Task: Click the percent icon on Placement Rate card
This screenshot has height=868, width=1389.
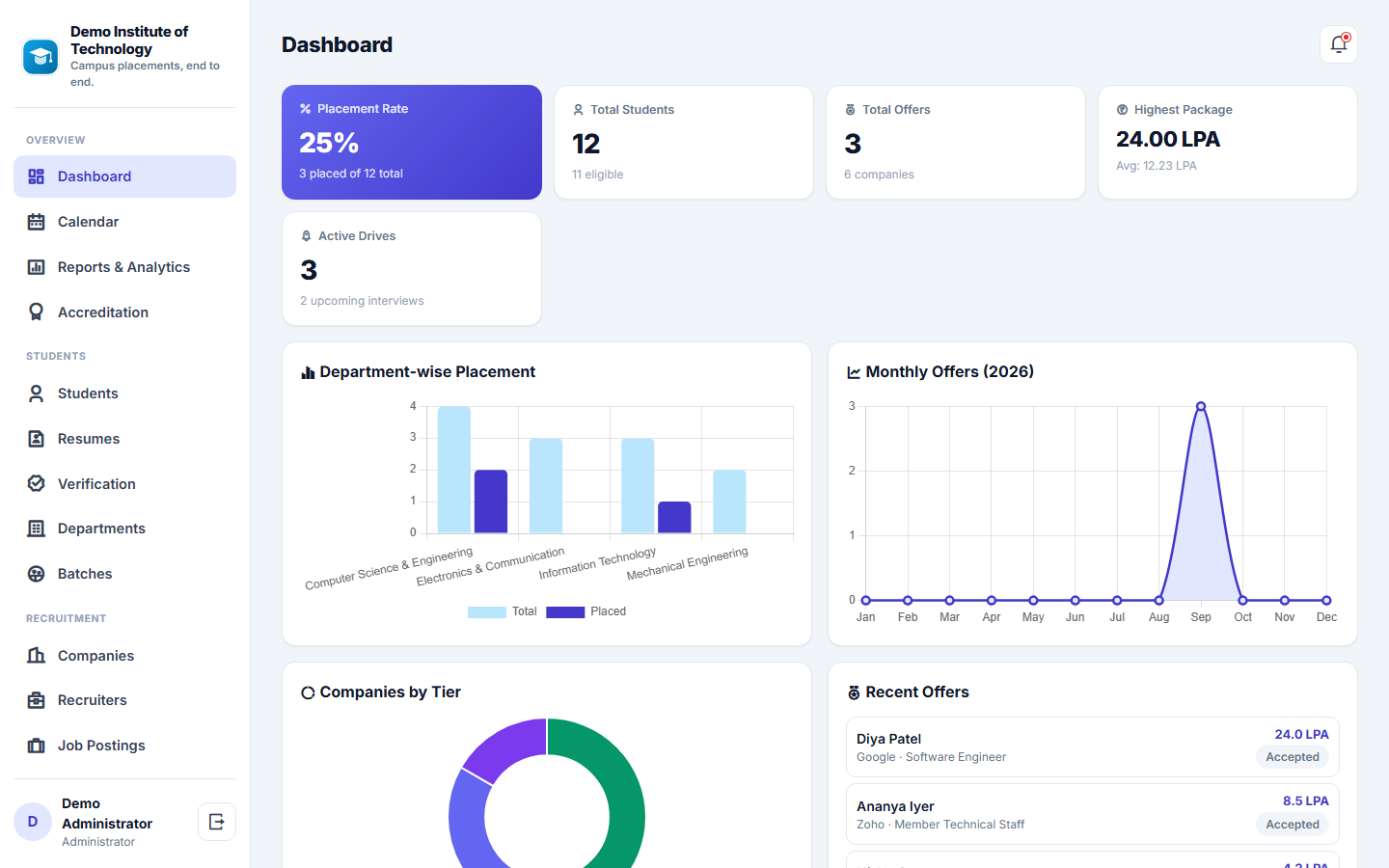Action: [x=306, y=109]
